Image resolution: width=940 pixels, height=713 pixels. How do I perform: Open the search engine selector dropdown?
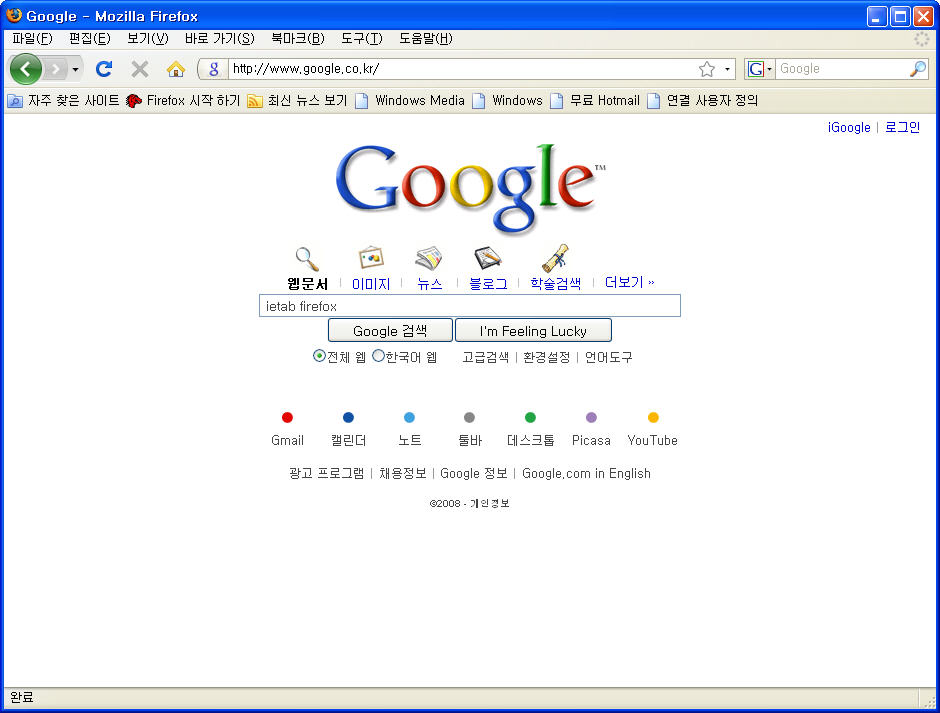pyautogui.click(x=760, y=69)
